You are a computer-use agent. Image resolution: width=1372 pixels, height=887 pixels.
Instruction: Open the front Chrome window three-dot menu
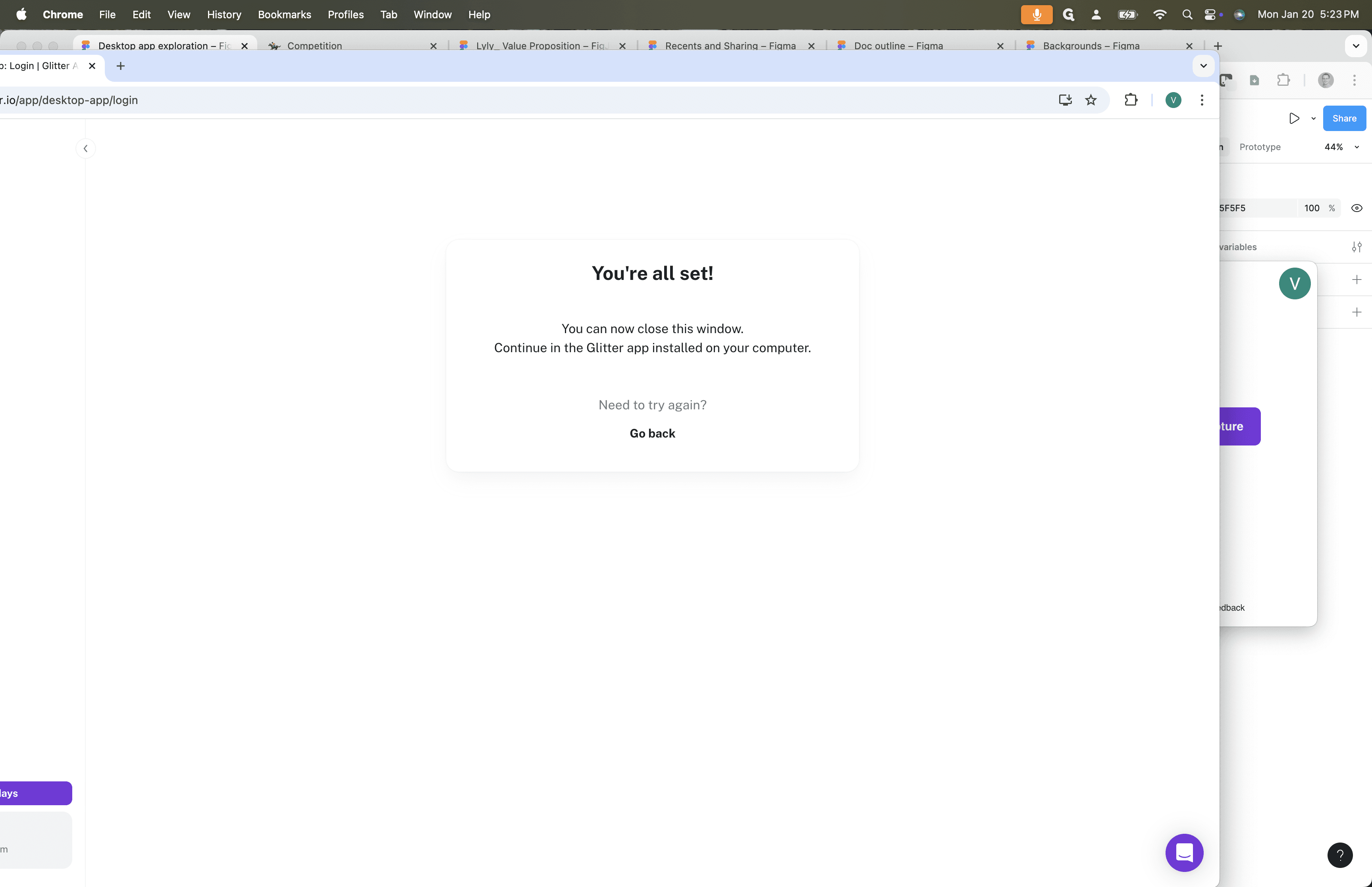[1202, 100]
